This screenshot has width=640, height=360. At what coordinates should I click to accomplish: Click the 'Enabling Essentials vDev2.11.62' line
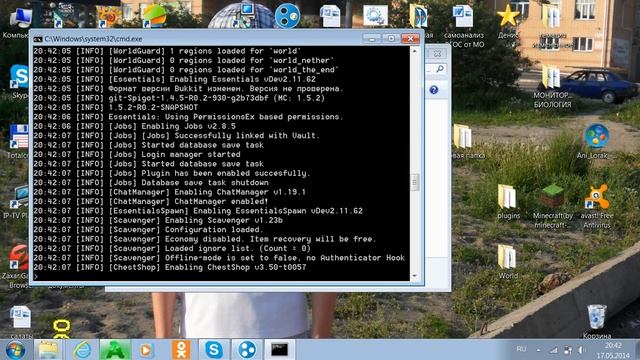pos(175,80)
